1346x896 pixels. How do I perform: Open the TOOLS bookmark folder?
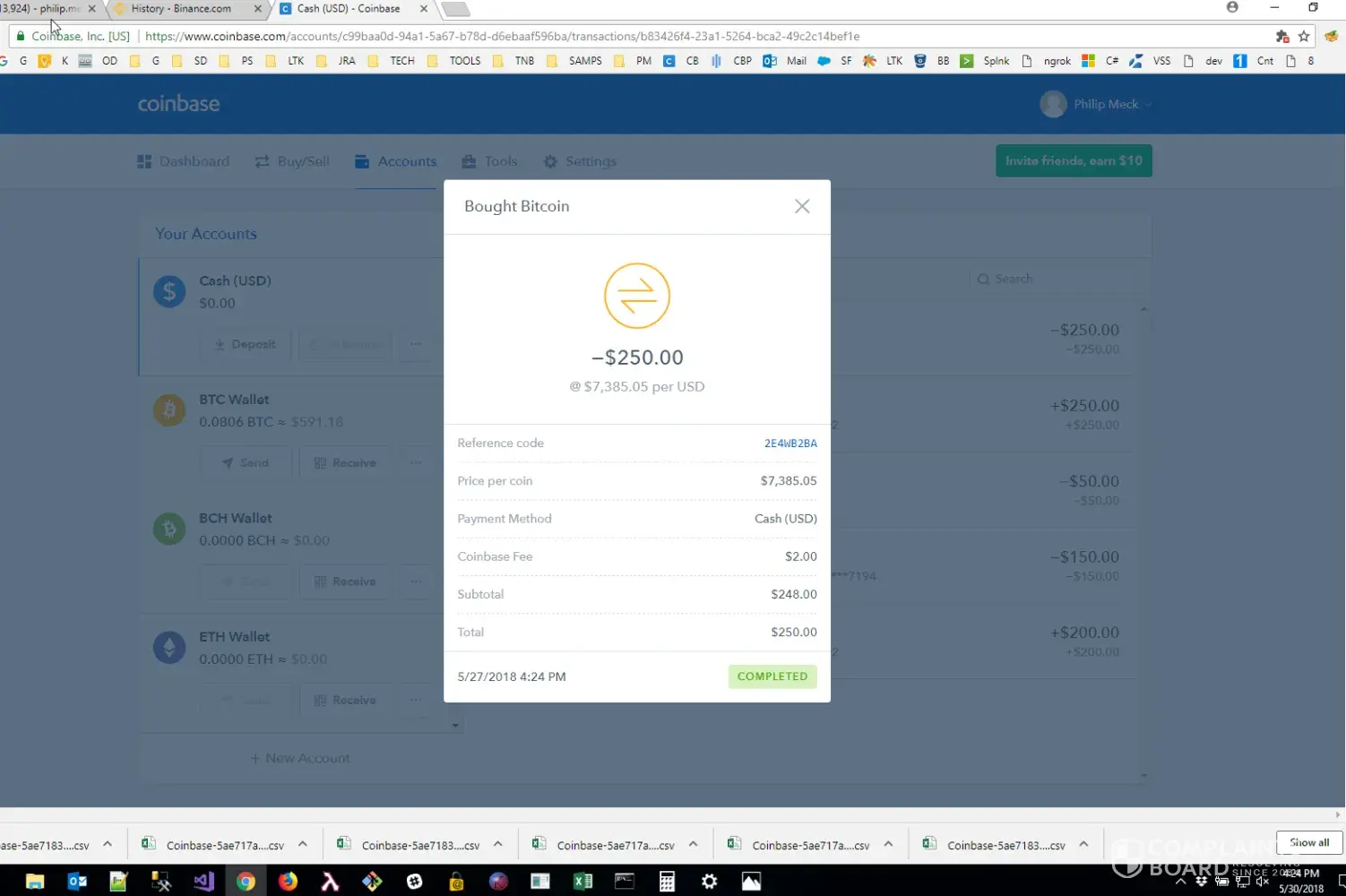tap(456, 61)
